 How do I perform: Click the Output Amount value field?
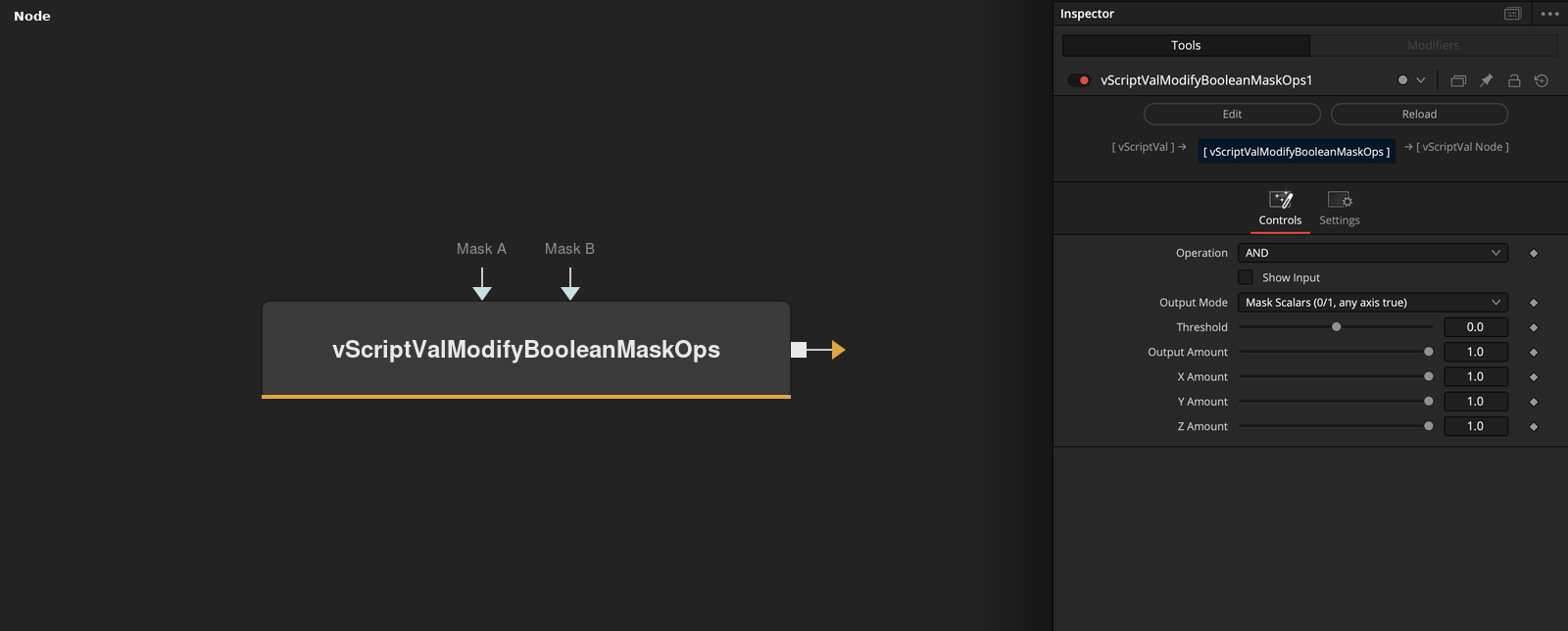(x=1475, y=352)
